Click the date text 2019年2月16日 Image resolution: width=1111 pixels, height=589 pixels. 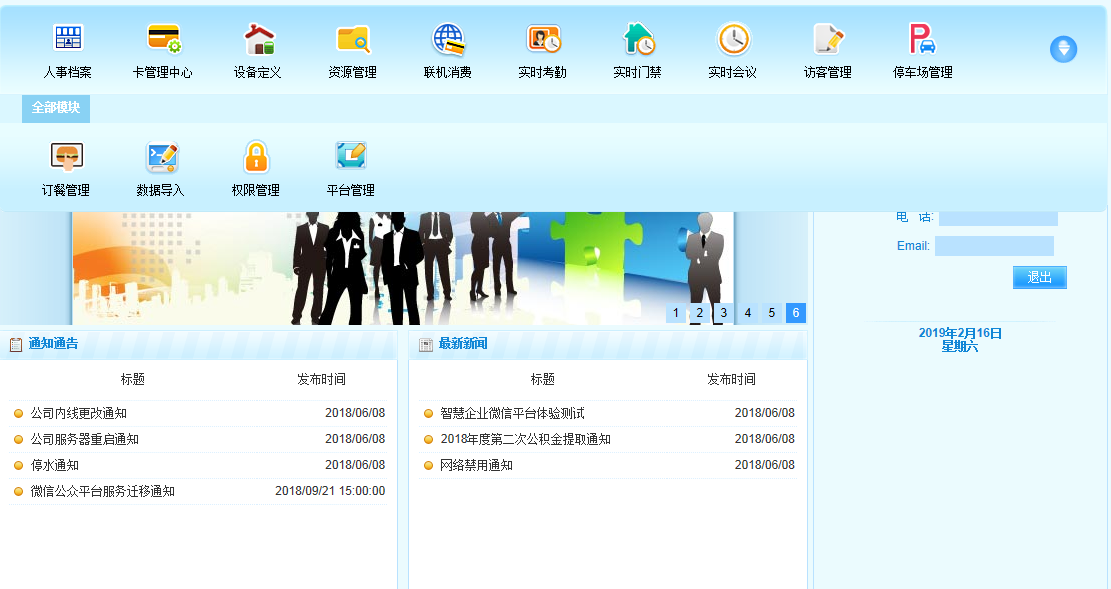pyautogui.click(x=960, y=332)
